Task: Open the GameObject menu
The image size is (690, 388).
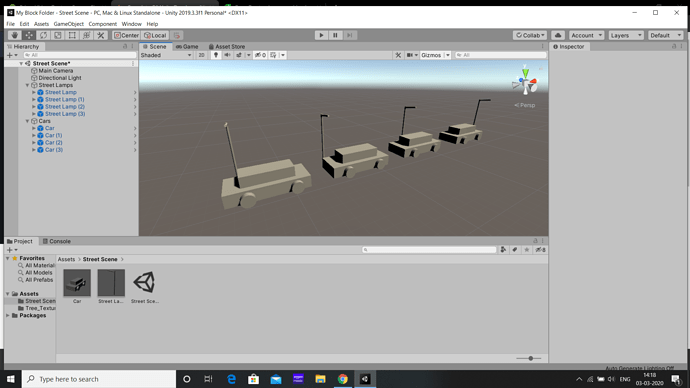Action: point(69,24)
